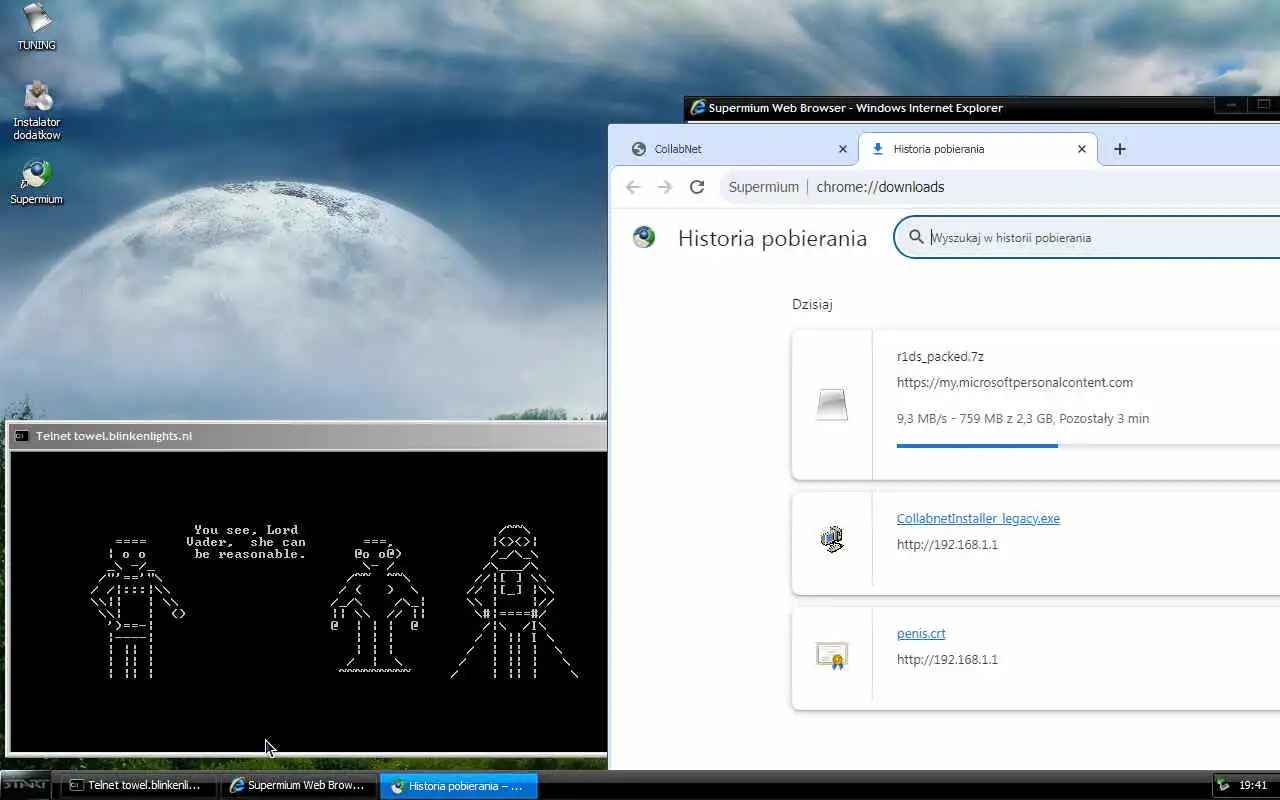Click the Supermium logo beside Historia pobierania

(644, 237)
